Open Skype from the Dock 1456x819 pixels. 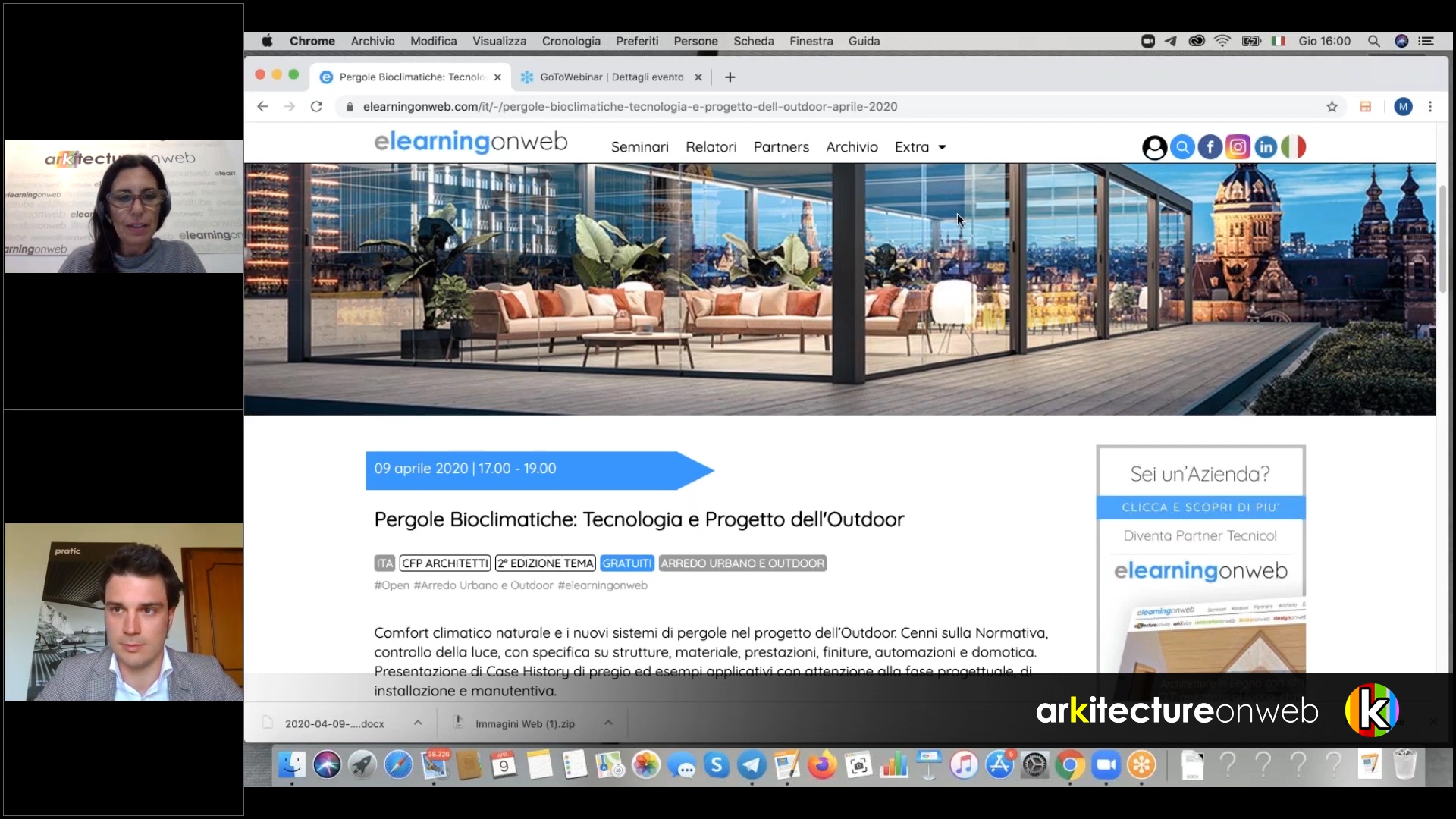[717, 765]
